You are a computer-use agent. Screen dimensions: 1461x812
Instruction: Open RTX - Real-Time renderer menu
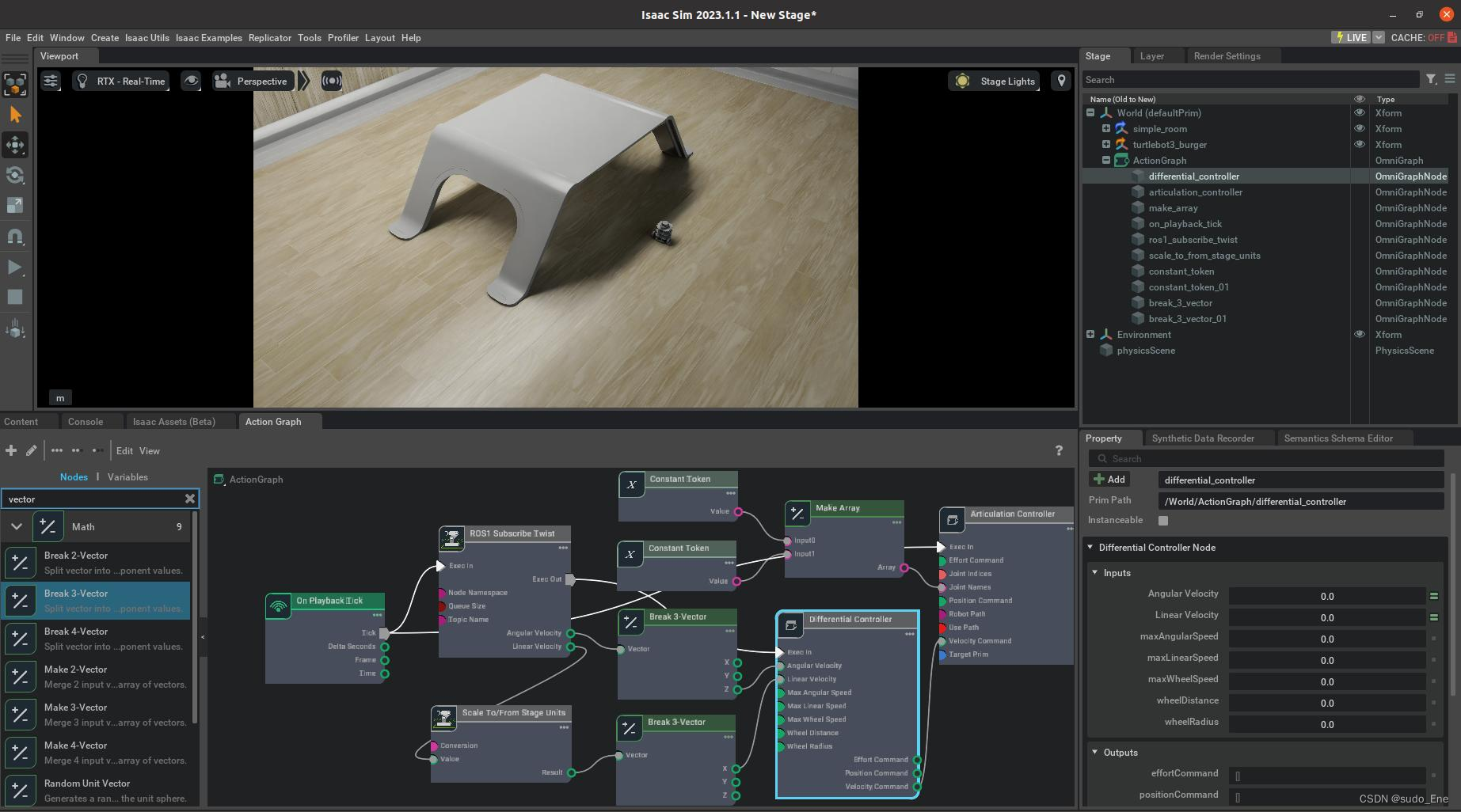coord(121,81)
